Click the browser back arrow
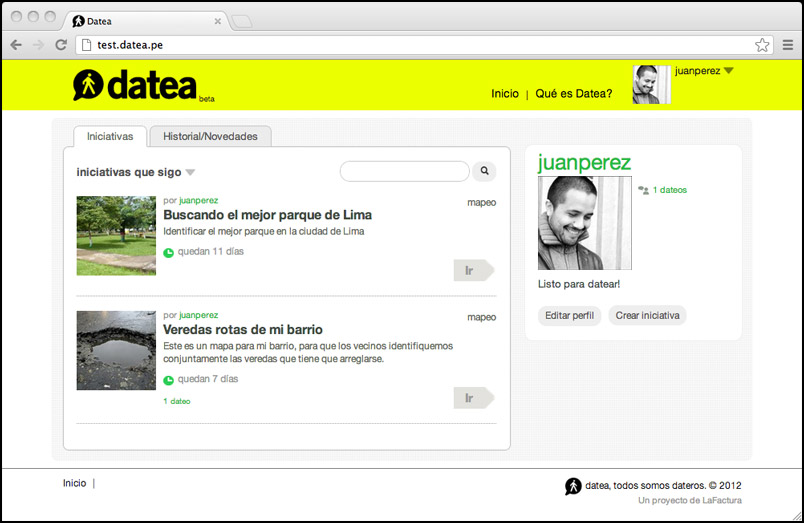The width and height of the screenshot is (804, 523). (x=16, y=45)
